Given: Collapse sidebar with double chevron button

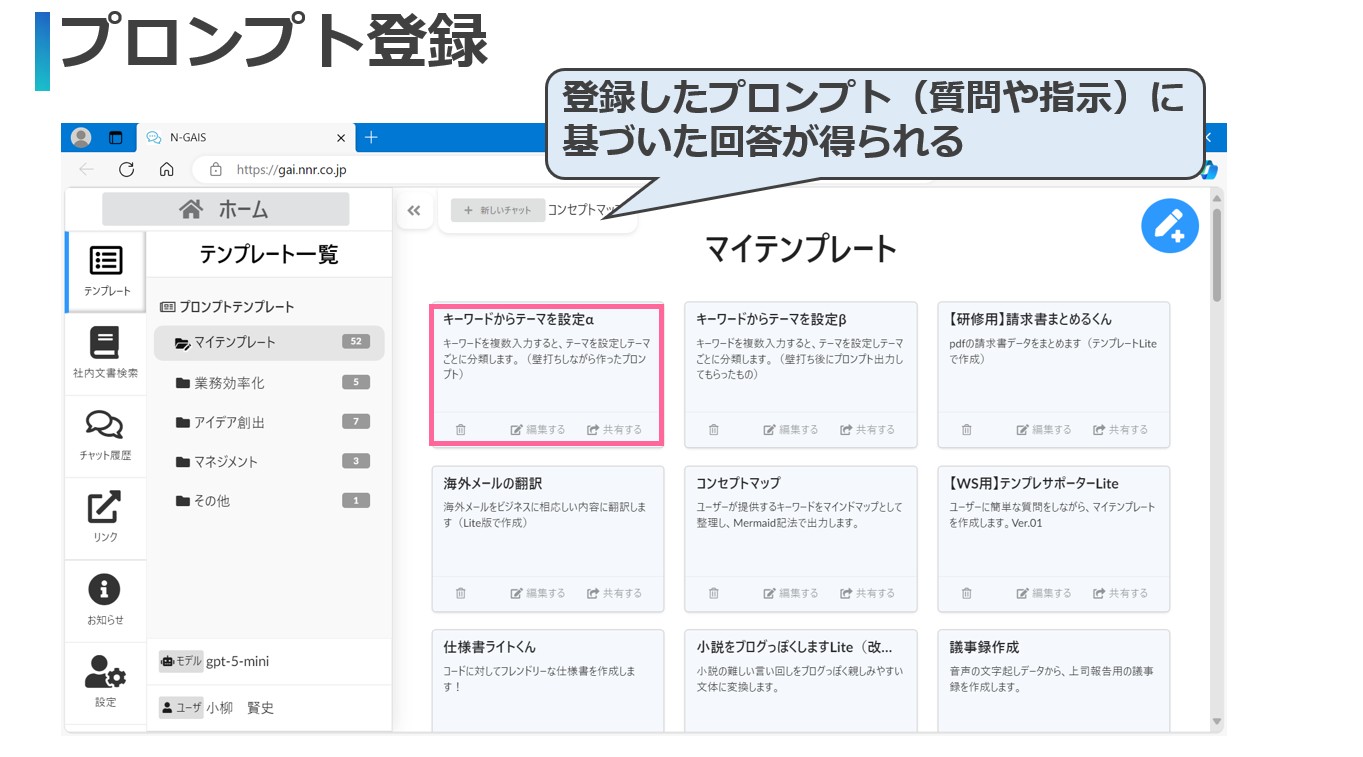Looking at the screenshot, I should pyautogui.click(x=414, y=211).
